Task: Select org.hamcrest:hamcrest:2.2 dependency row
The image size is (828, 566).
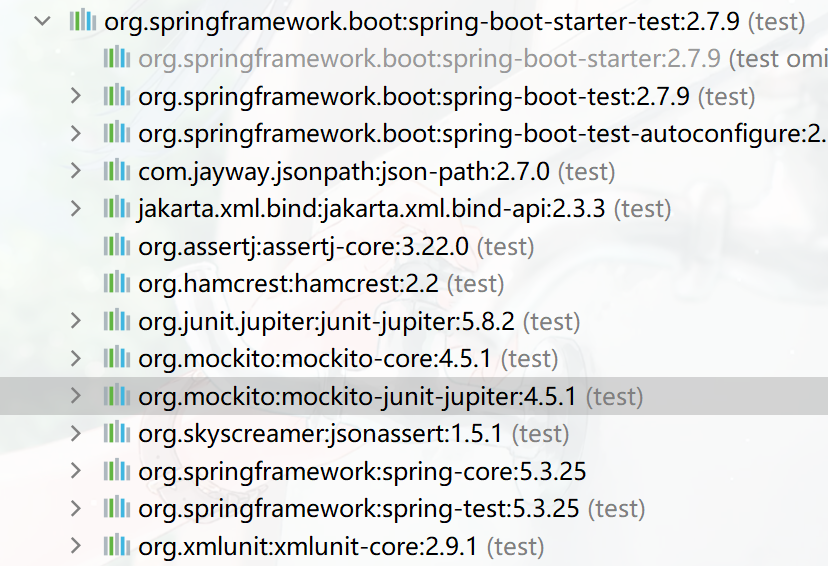Action: (414, 284)
